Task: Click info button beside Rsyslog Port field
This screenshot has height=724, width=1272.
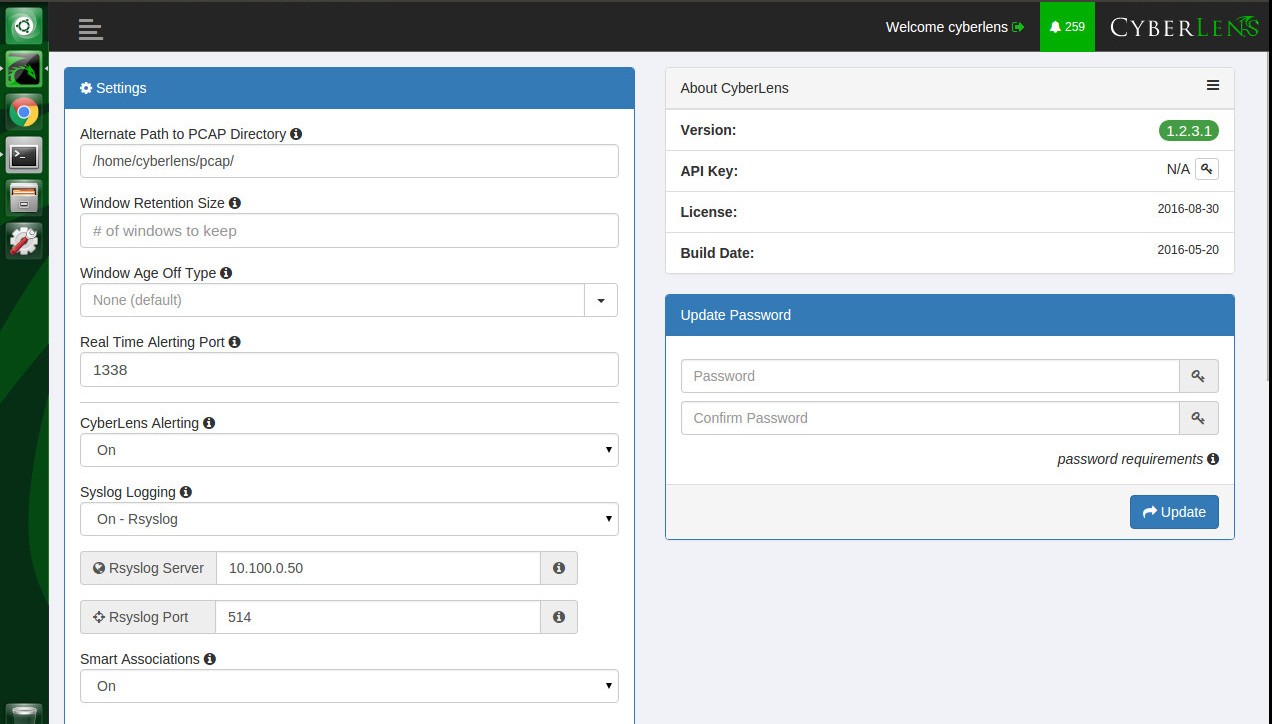Action: point(559,617)
